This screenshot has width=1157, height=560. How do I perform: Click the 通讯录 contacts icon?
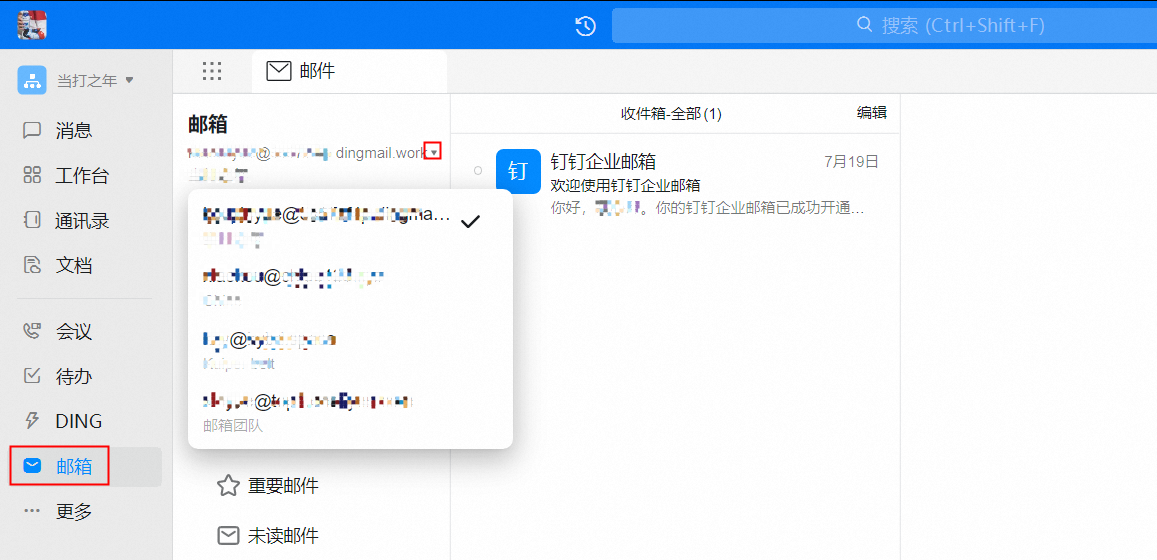coord(32,220)
